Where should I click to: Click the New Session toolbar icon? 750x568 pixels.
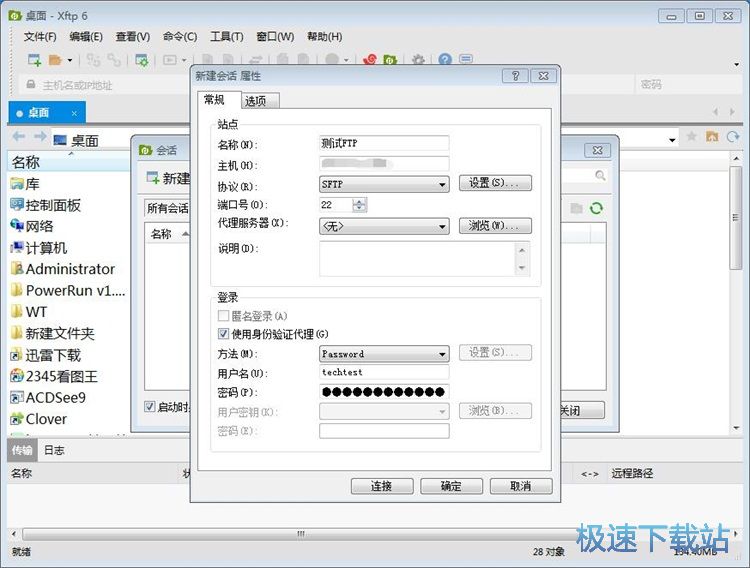34,60
